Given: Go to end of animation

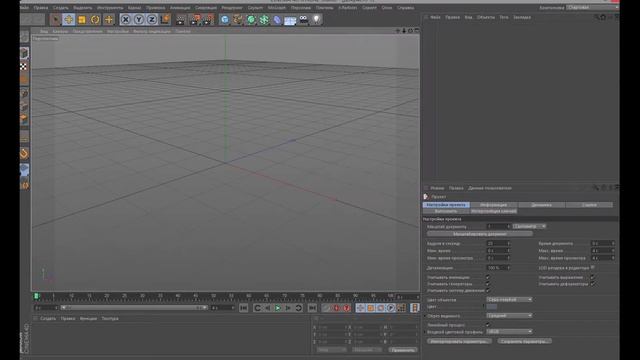Looking at the screenshot, I should pos(312,308).
